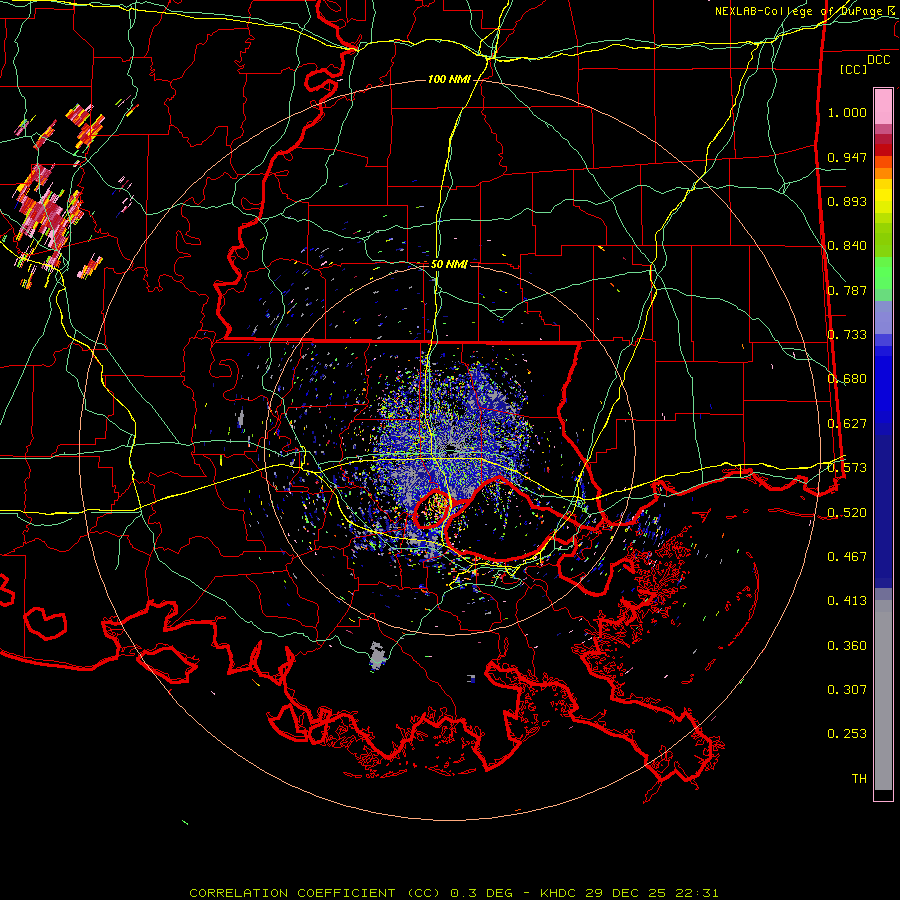
Task: Select the 0.253 scale value
Action: (847, 734)
